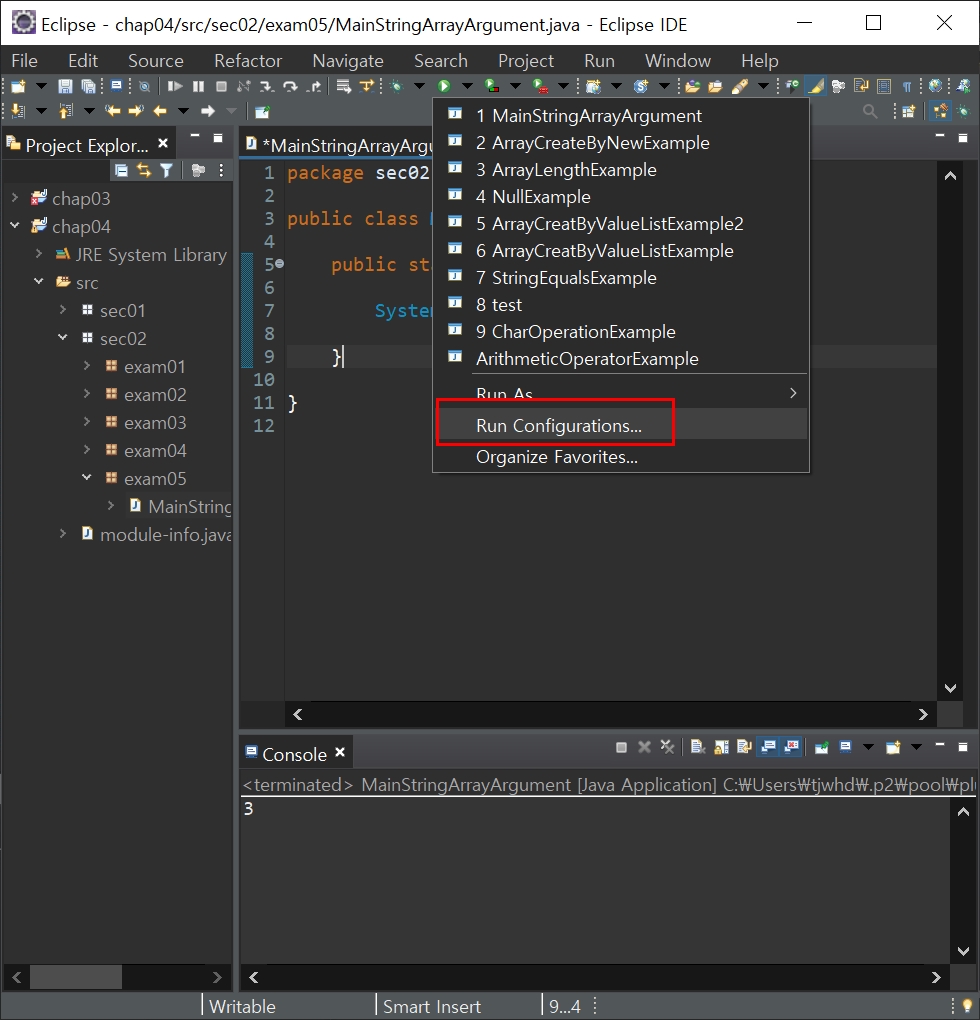980x1020 pixels.
Task: Click the Skip All Breakpoints icon
Action: pos(144,86)
